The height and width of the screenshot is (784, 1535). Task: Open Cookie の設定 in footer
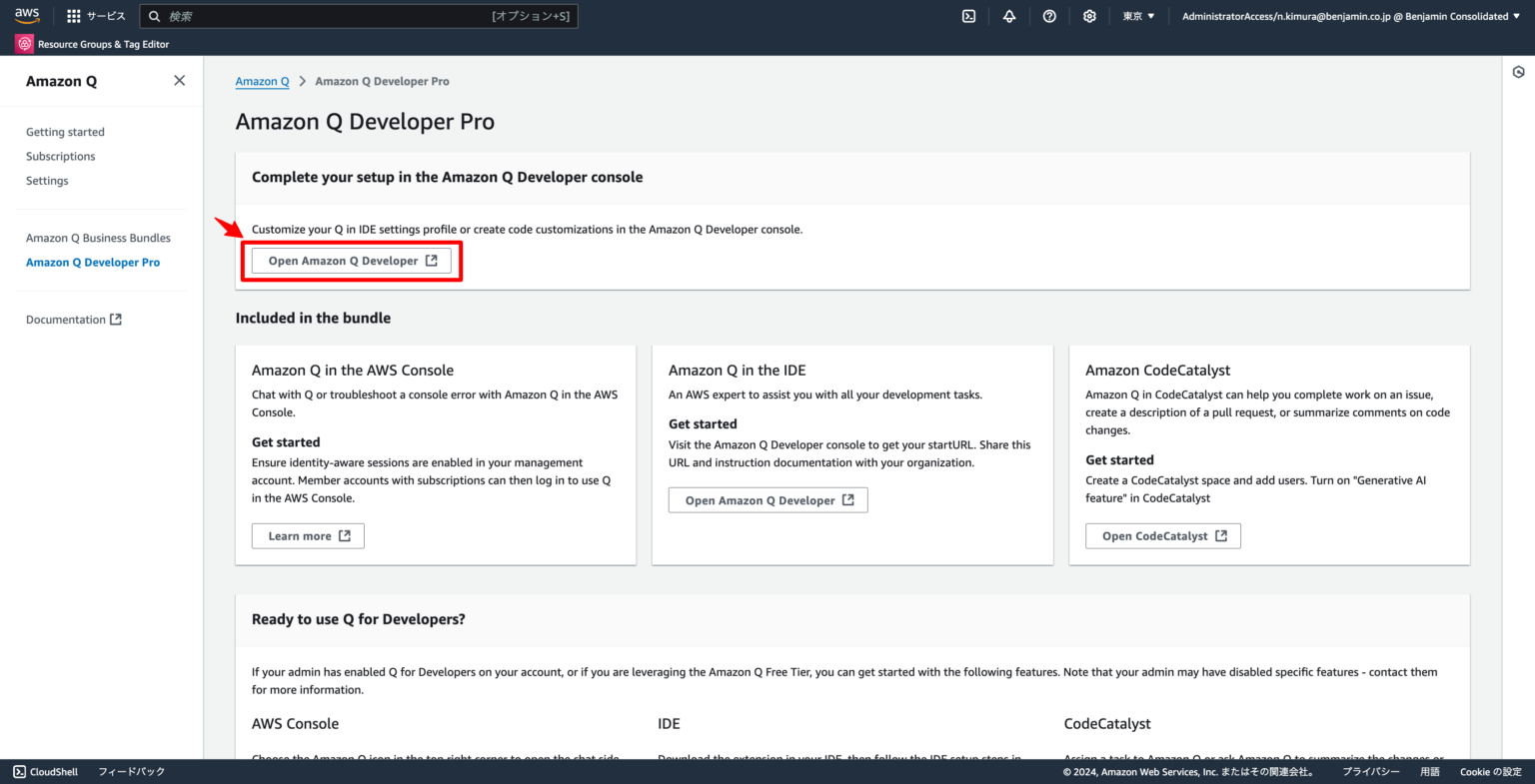point(1490,772)
